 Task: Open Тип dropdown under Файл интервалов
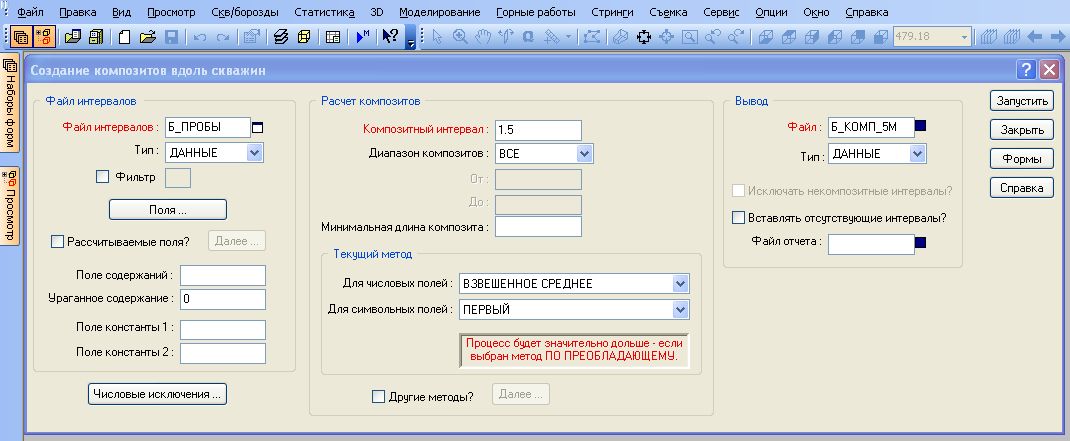255,153
